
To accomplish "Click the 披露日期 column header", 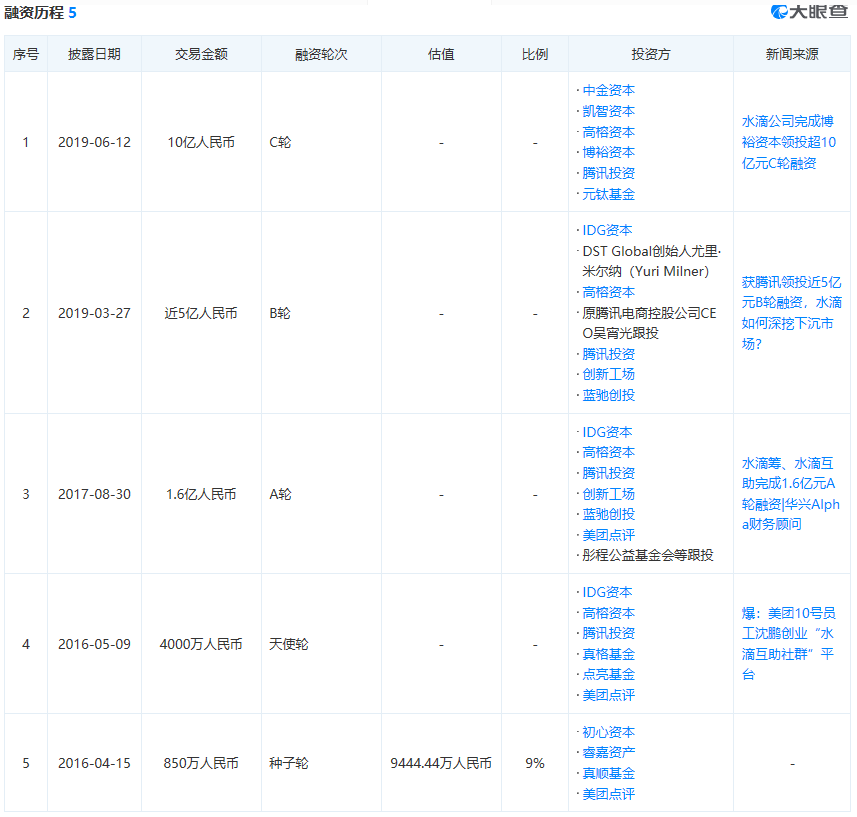I will (x=94, y=54).
